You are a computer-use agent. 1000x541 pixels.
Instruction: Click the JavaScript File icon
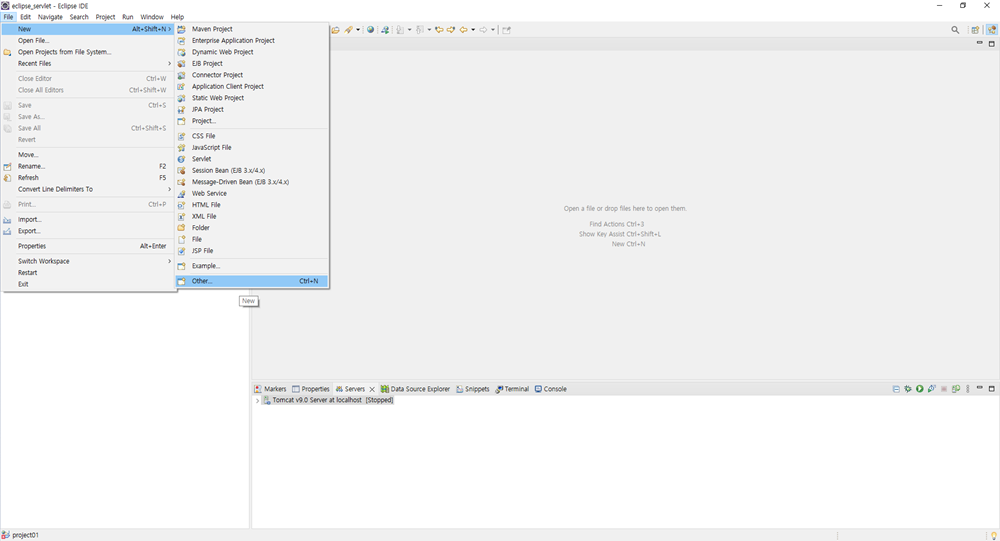[182, 147]
